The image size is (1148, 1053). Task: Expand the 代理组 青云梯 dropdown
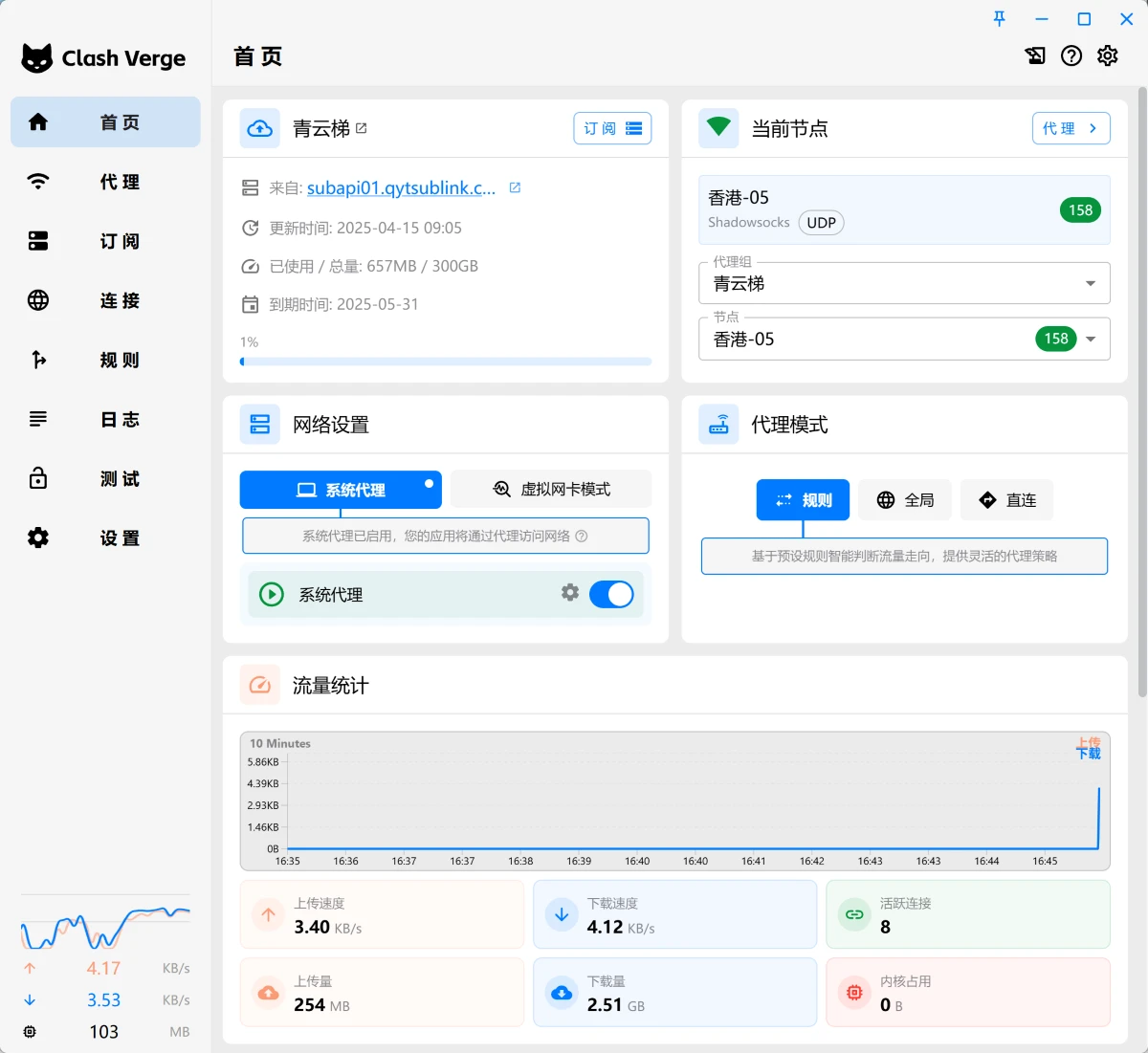pos(904,283)
